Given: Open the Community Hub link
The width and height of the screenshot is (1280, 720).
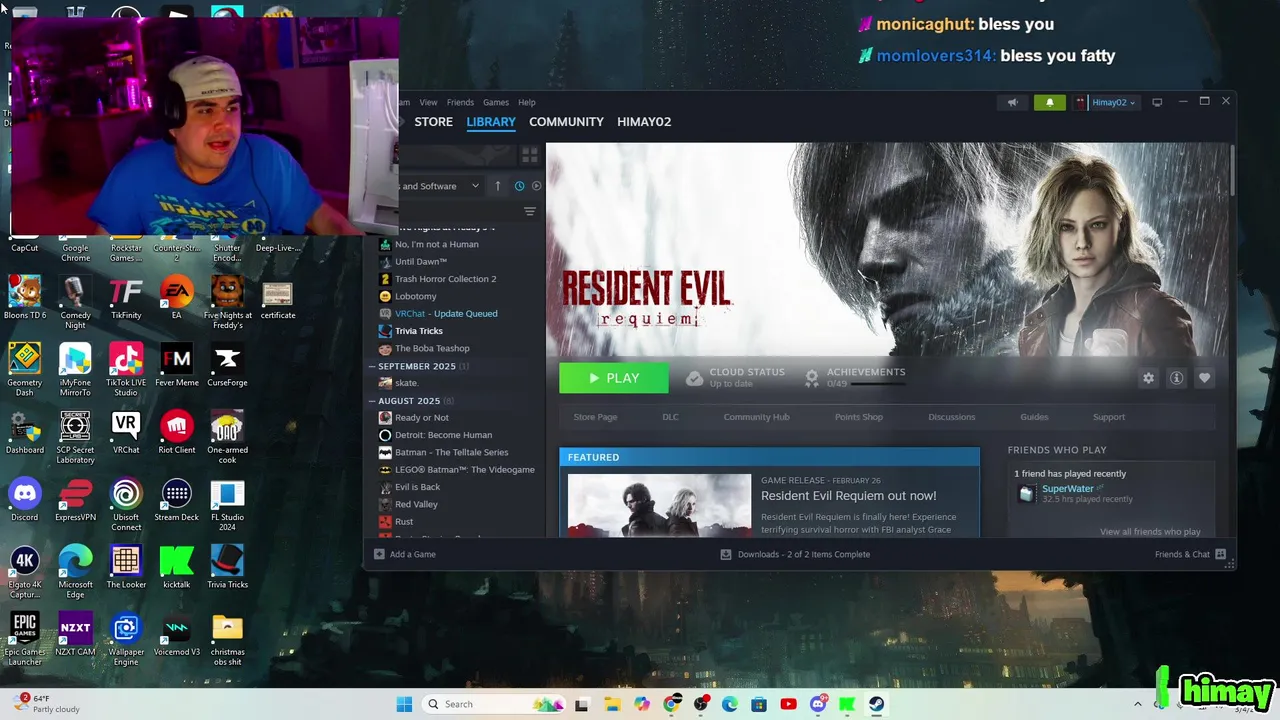Looking at the screenshot, I should click(x=756, y=417).
